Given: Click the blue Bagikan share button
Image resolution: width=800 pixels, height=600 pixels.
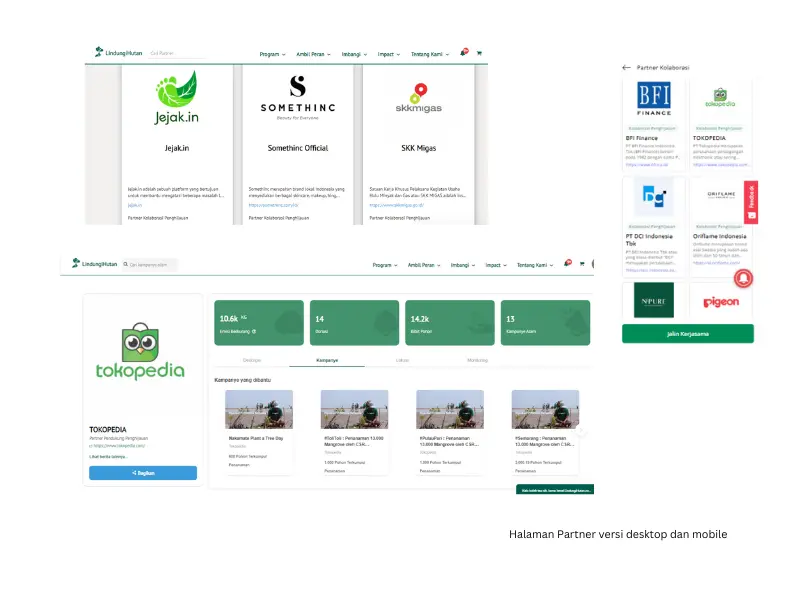Looking at the screenshot, I should click(x=143, y=473).
